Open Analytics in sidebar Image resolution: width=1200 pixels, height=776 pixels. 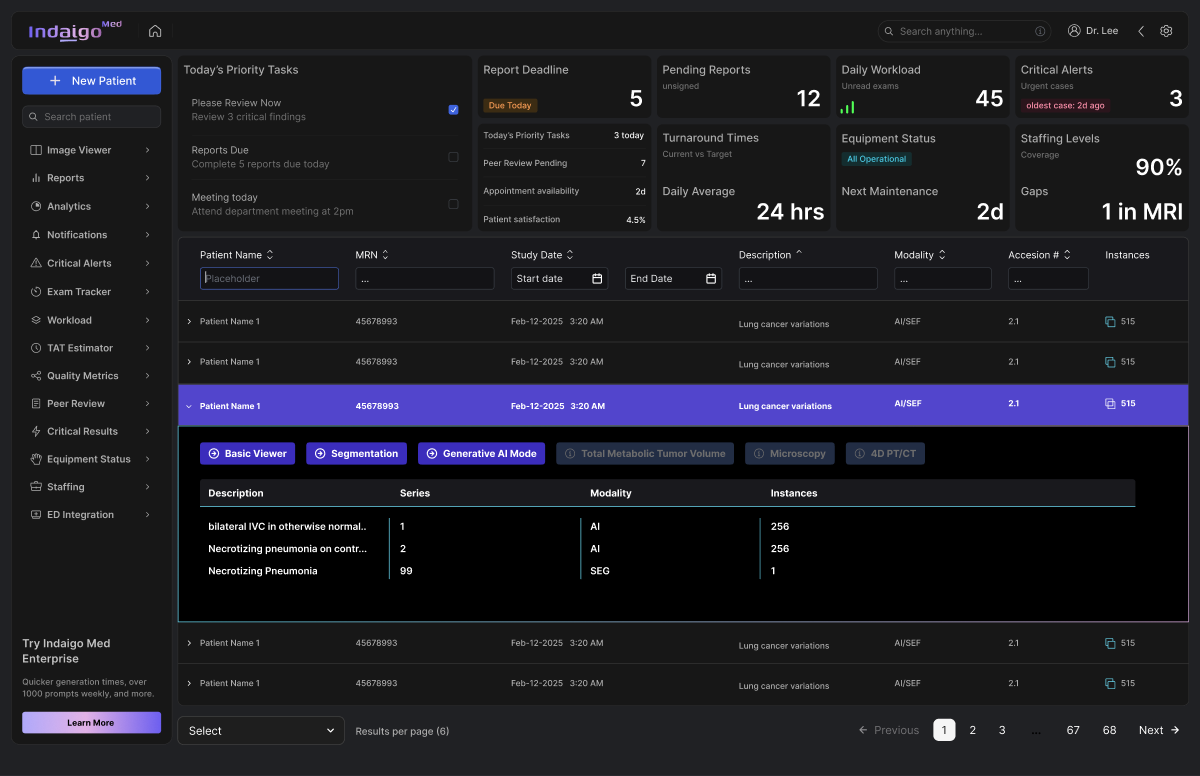91,206
